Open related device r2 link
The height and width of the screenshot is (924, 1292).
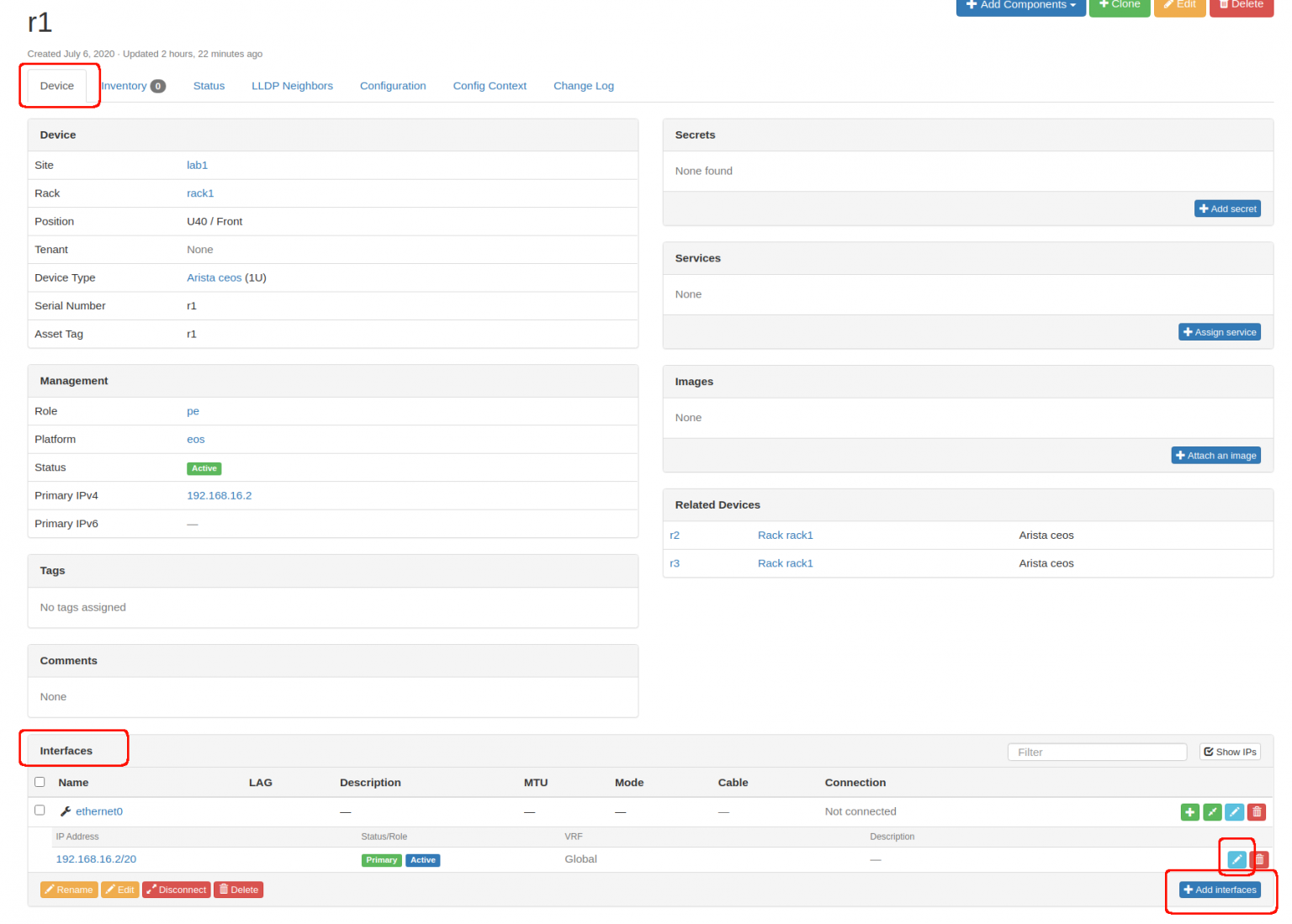[x=675, y=536]
